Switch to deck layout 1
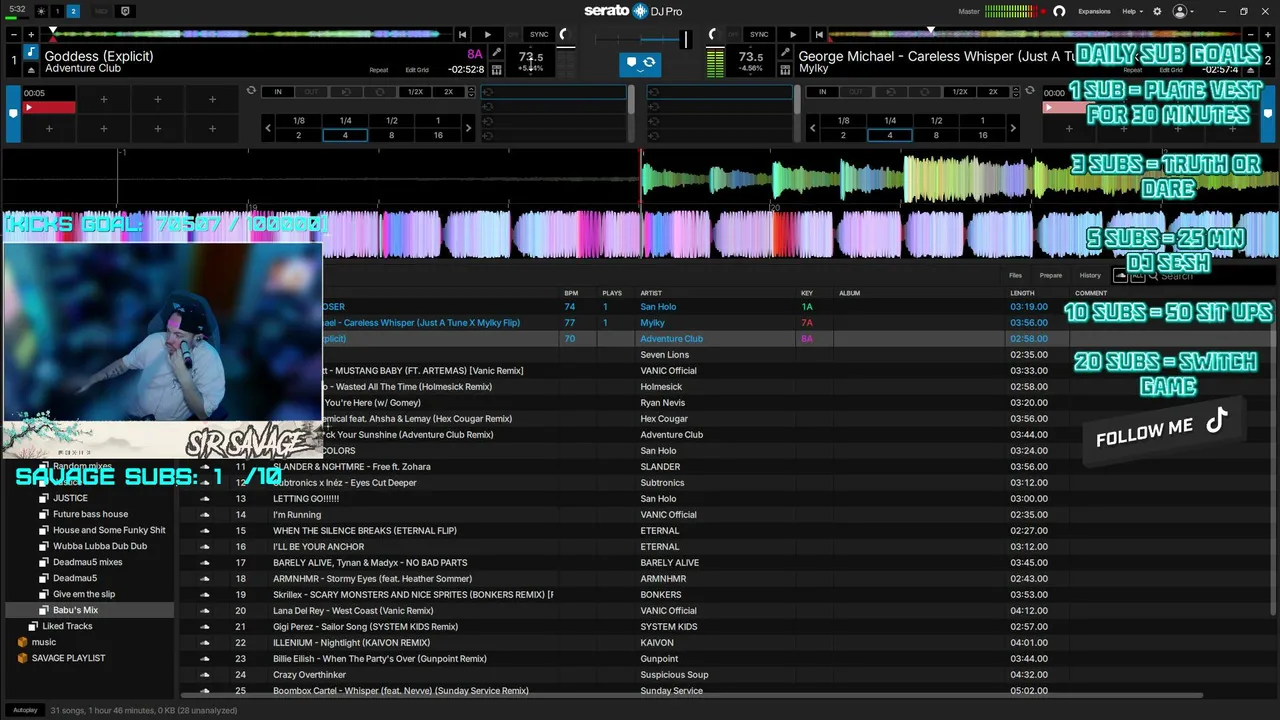This screenshot has width=1280, height=720. pos(57,11)
